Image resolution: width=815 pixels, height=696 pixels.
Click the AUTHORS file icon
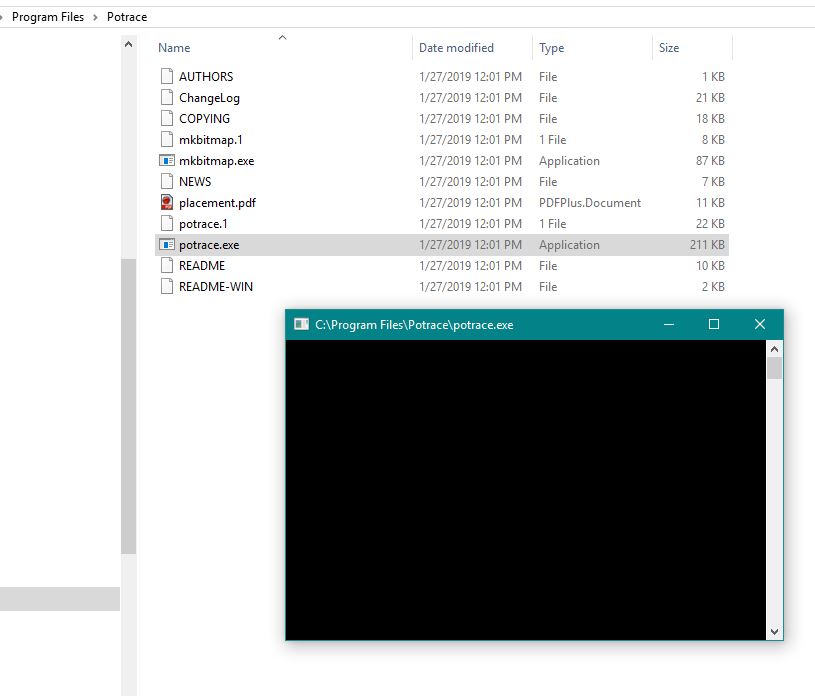167,76
